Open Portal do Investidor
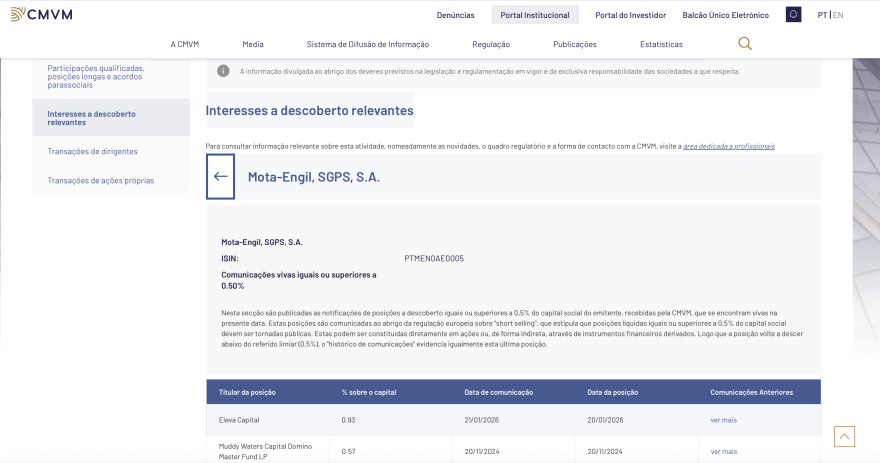This screenshot has height=463, width=880. point(630,15)
